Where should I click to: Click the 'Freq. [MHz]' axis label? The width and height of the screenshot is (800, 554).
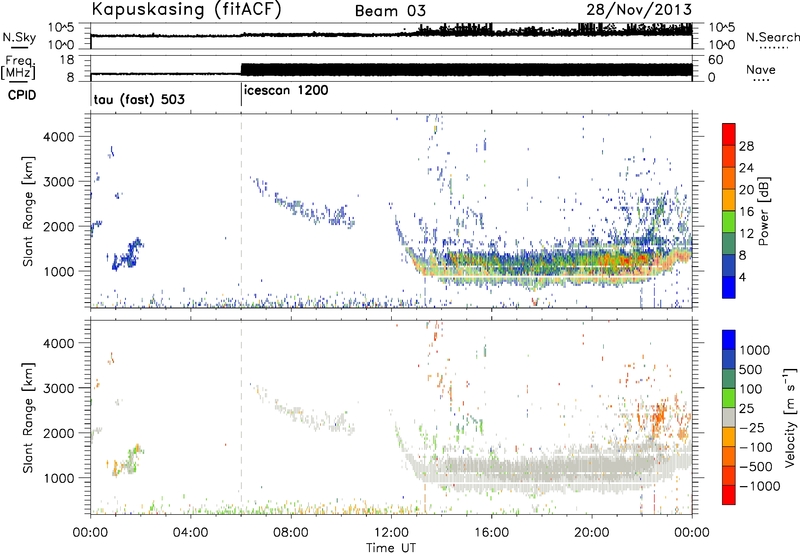18,67
